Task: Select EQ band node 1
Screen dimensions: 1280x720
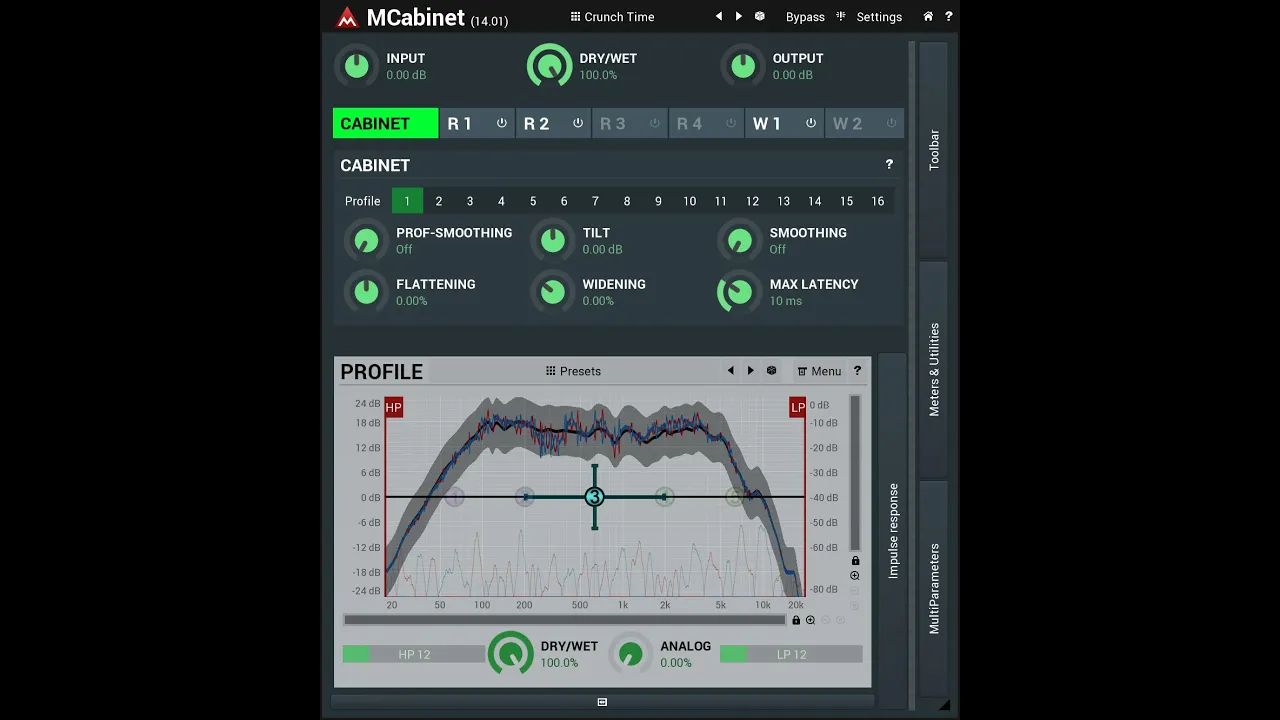Action: [x=455, y=497]
